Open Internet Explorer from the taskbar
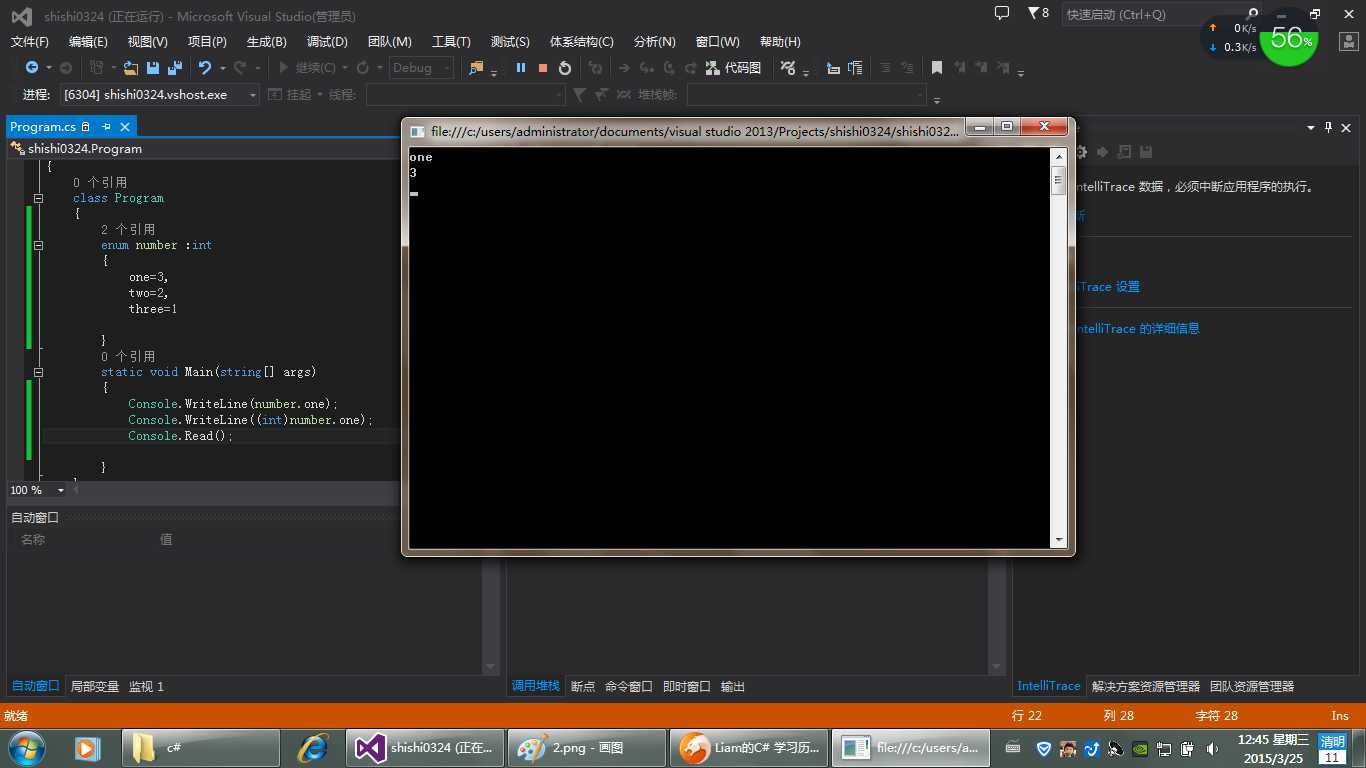Viewport: 1366px width, 768px height. point(313,747)
